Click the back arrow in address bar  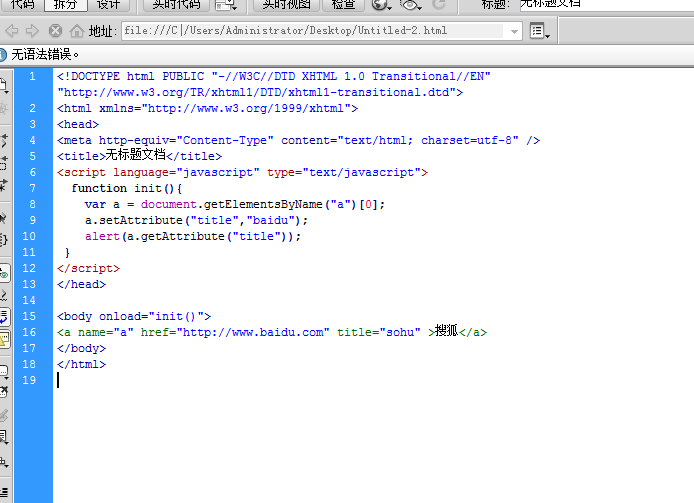[x=12, y=31]
